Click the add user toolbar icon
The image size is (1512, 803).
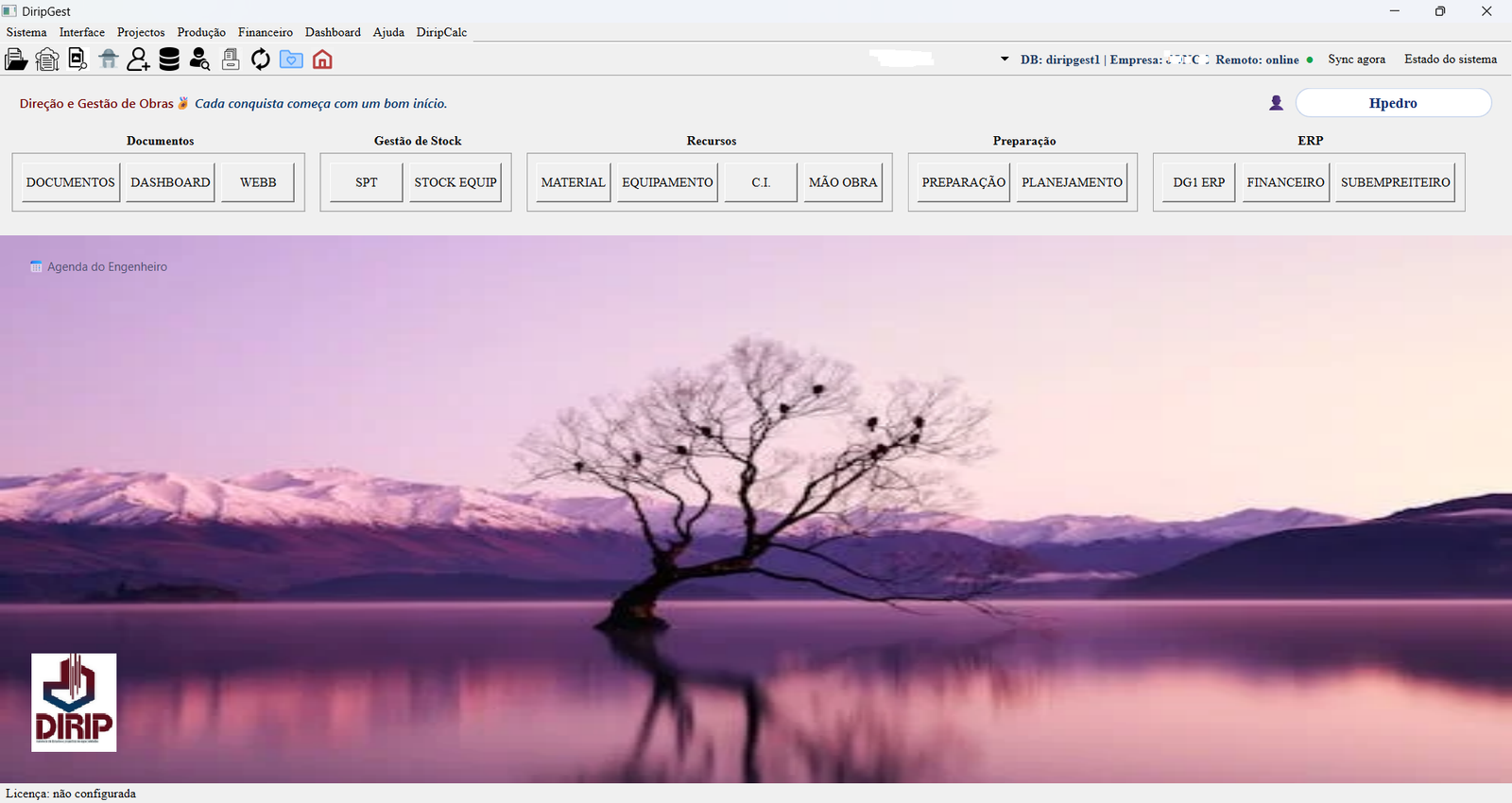(x=138, y=60)
